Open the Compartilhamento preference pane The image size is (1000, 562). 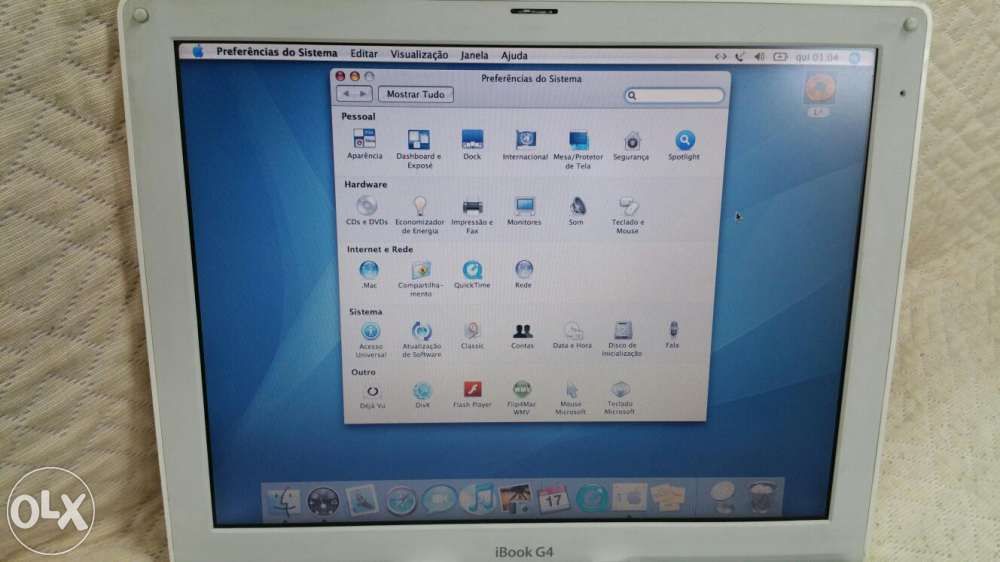click(x=420, y=279)
